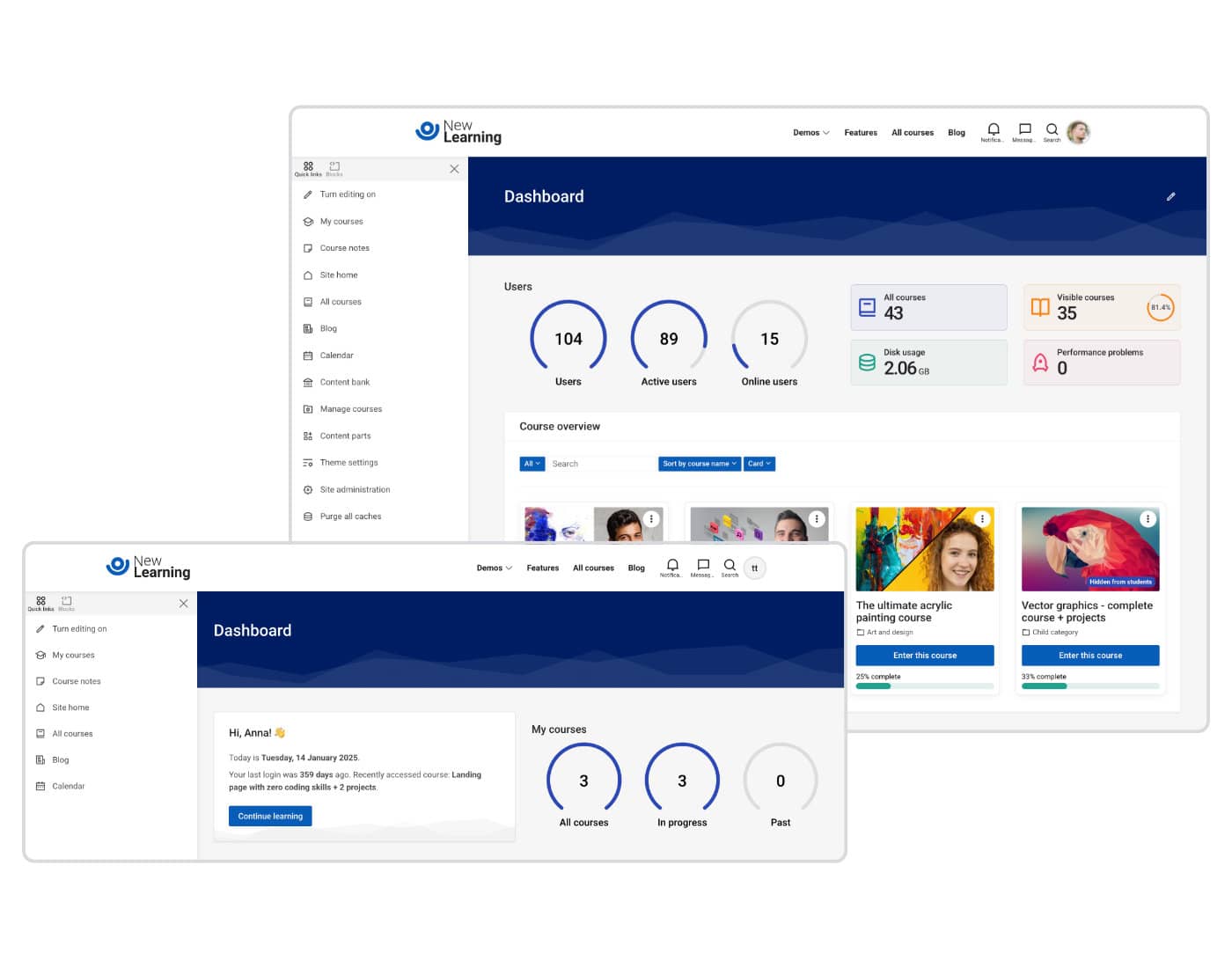Screen dimensions: 1232x968
Task: Toggle 'Turn editing on' above Purge all caches
Action: [x=348, y=194]
